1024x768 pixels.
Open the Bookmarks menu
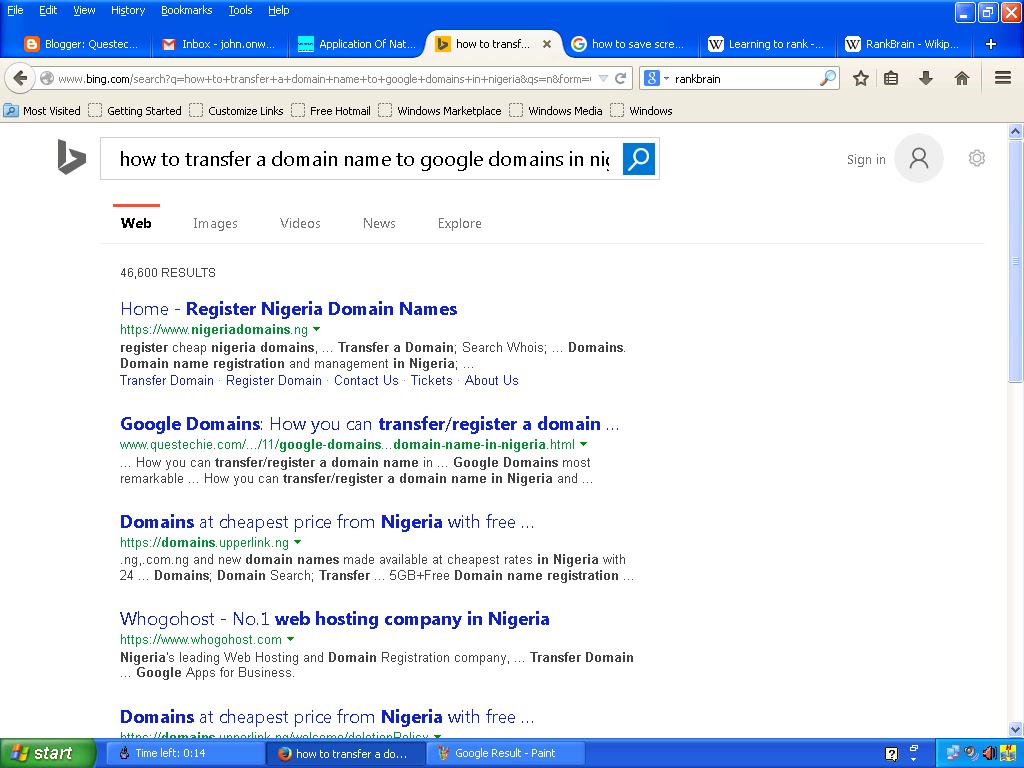click(187, 10)
